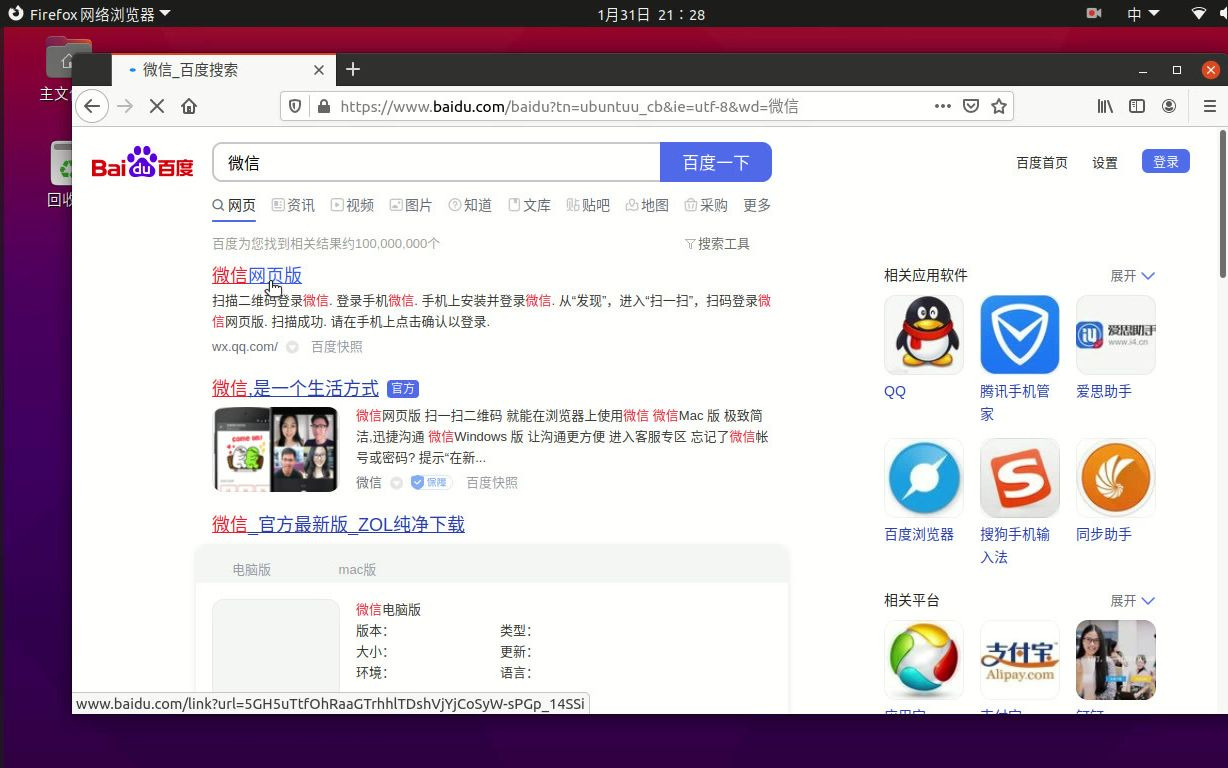The height and width of the screenshot is (768, 1228).
Task: Open QQ app icon in related software
Action: pyautogui.click(x=924, y=335)
